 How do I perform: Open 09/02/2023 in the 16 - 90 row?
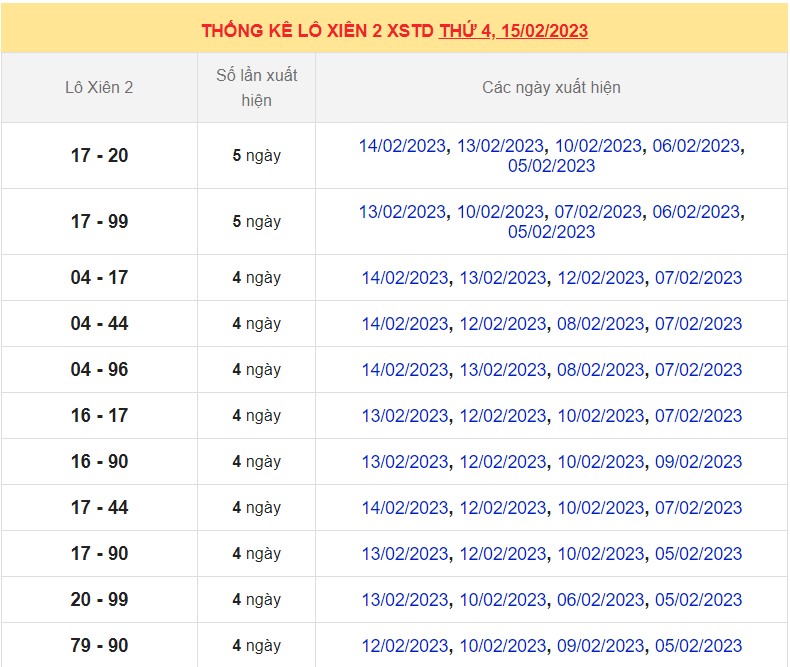point(698,462)
